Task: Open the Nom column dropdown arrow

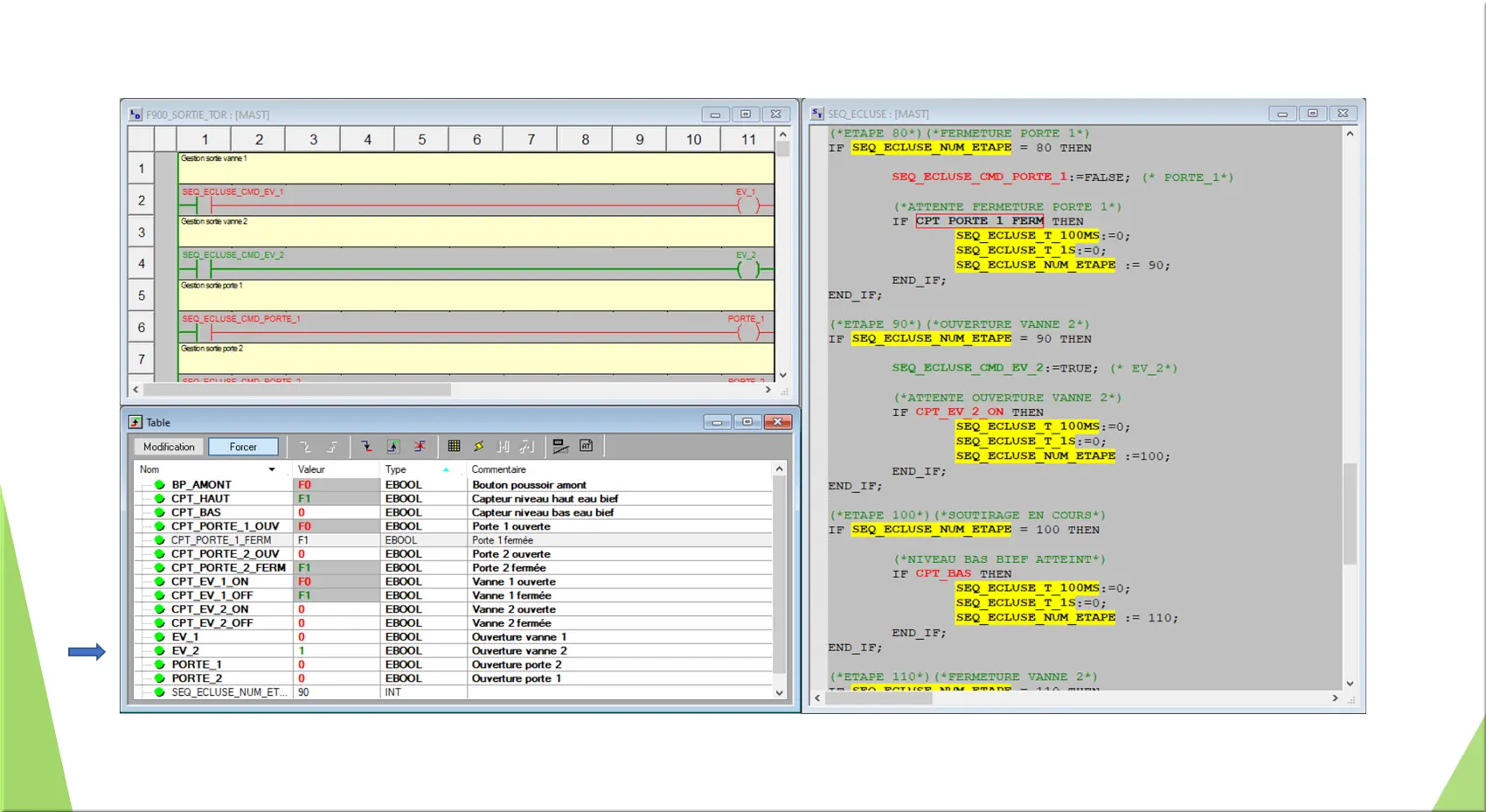Action: (272, 469)
